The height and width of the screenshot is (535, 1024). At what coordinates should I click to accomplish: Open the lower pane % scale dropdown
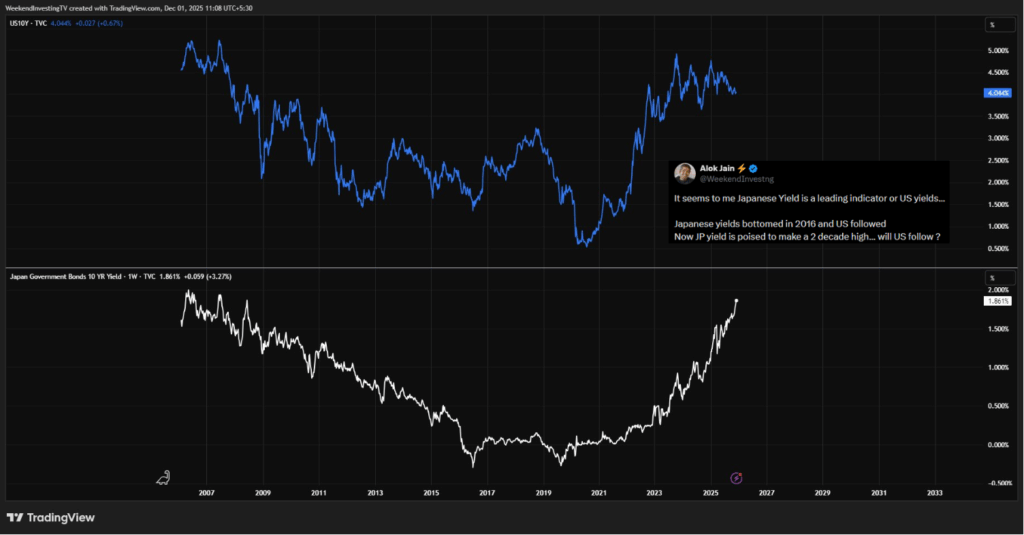tap(992, 277)
